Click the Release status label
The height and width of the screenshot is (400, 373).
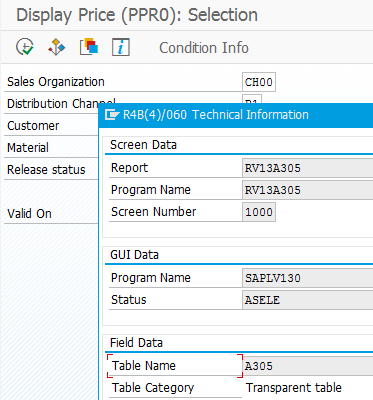(x=46, y=170)
